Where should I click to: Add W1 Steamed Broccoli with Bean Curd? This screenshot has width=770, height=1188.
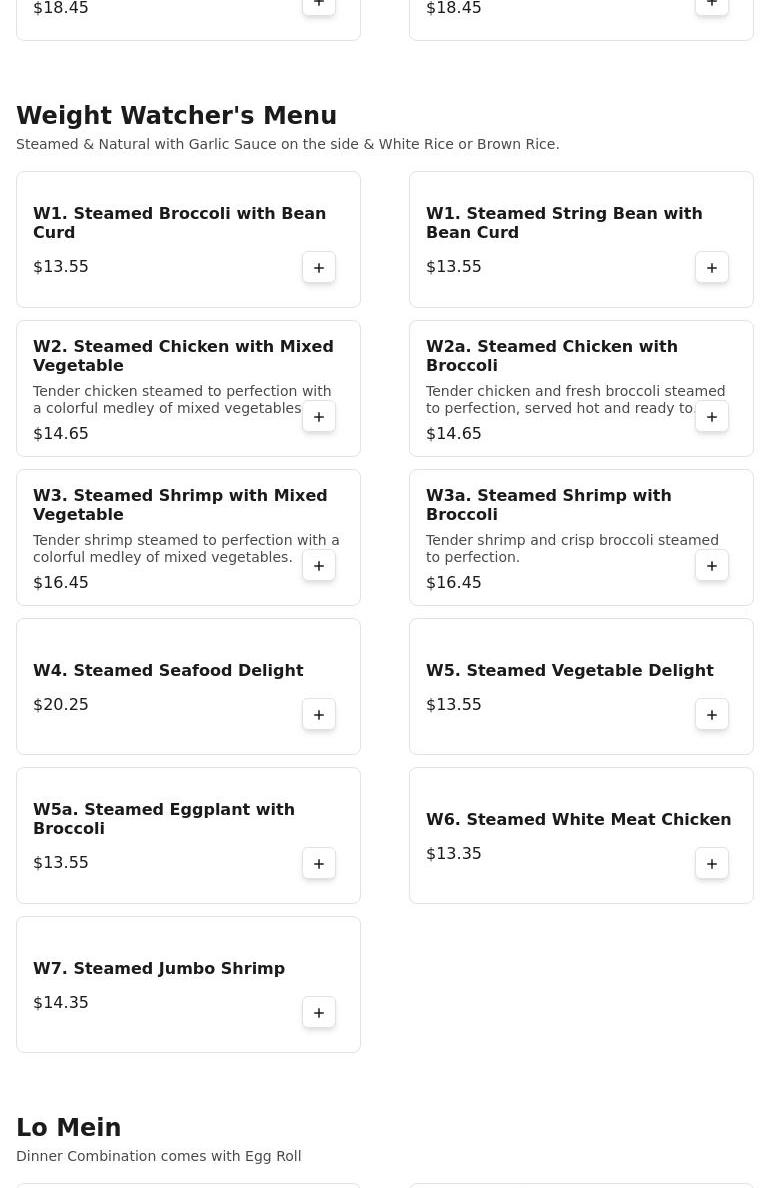click(319, 268)
